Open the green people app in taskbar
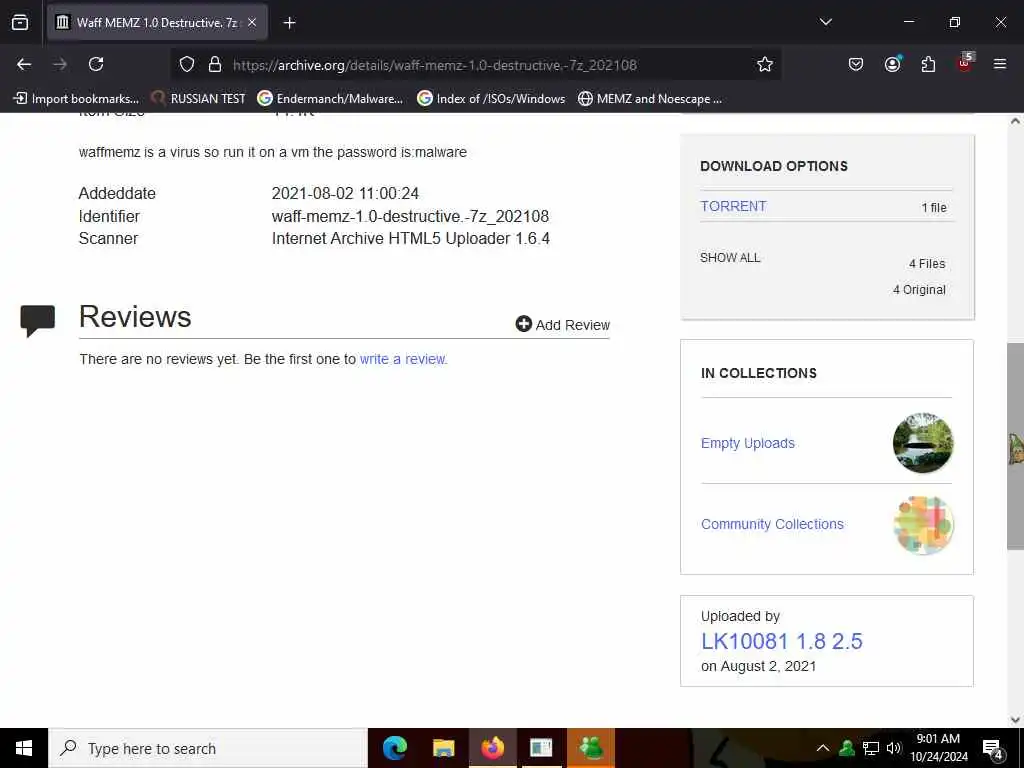1024x768 pixels. pyautogui.click(x=591, y=748)
